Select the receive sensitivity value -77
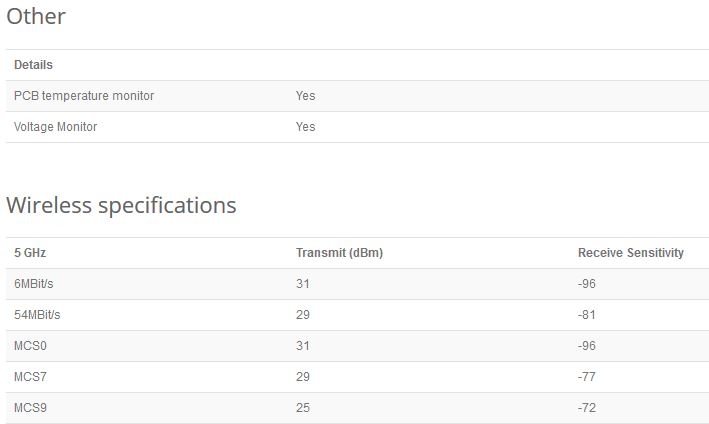This screenshot has height=424, width=709. click(x=586, y=377)
